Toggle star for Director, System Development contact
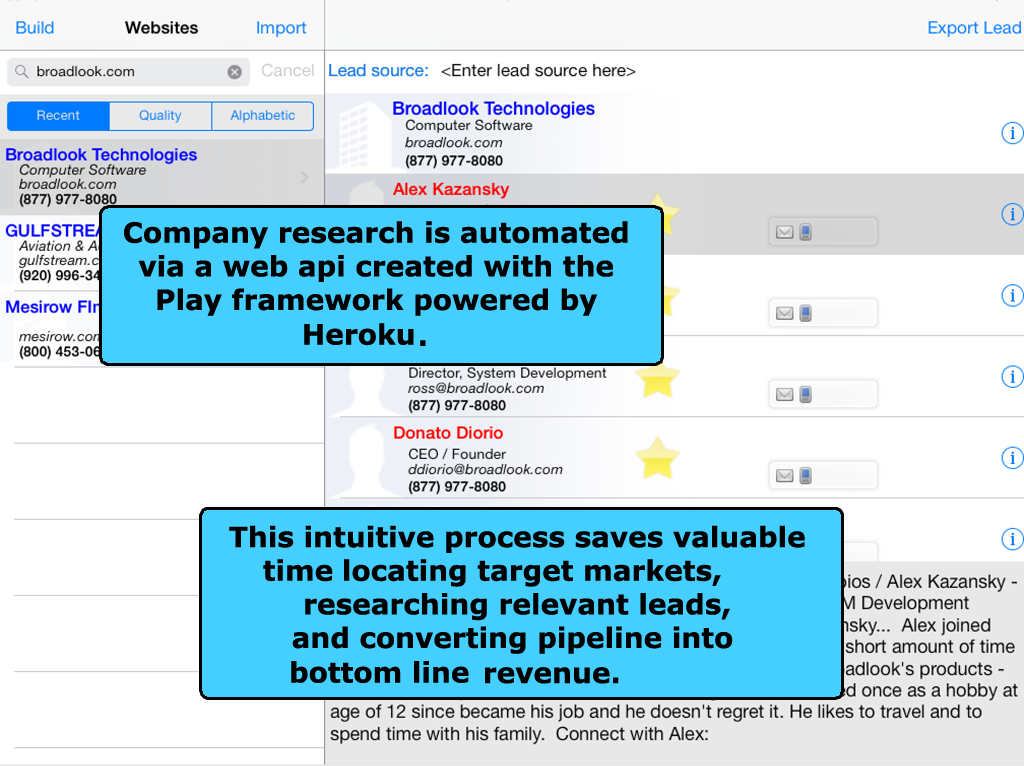1024x766 pixels. point(658,379)
